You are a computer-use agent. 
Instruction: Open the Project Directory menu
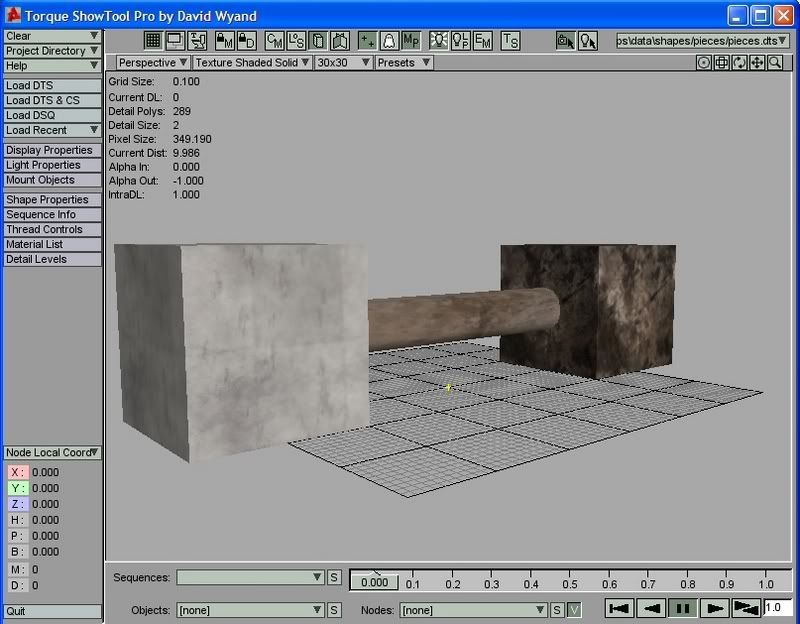tap(52, 51)
